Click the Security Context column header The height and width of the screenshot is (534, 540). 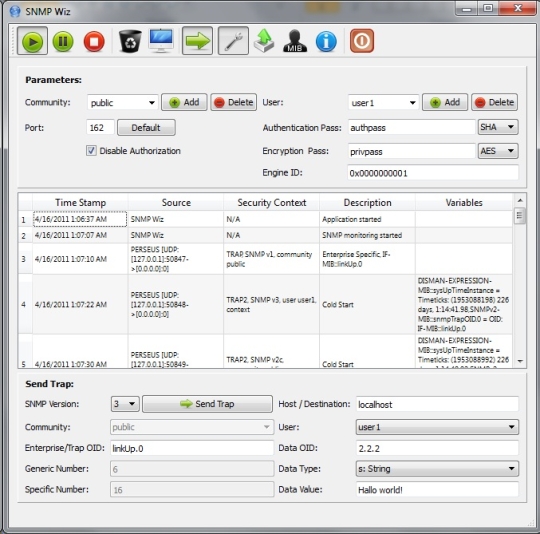click(x=272, y=202)
